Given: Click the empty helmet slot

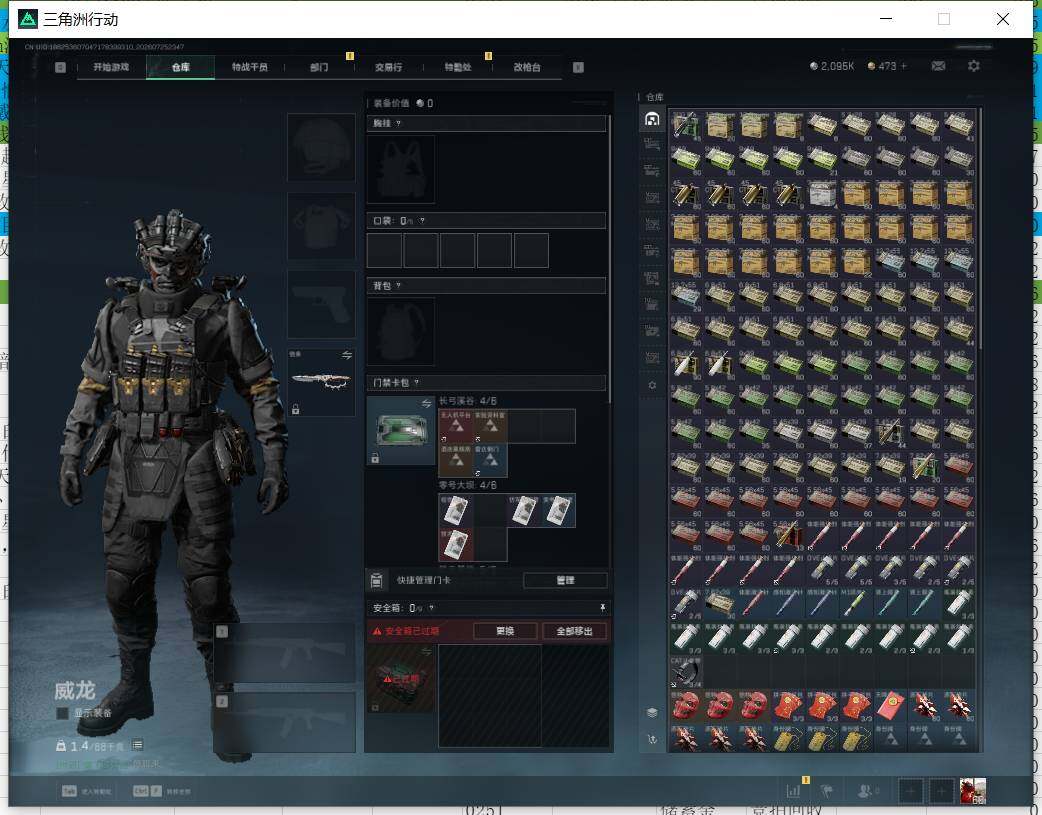Looking at the screenshot, I should (321, 147).
